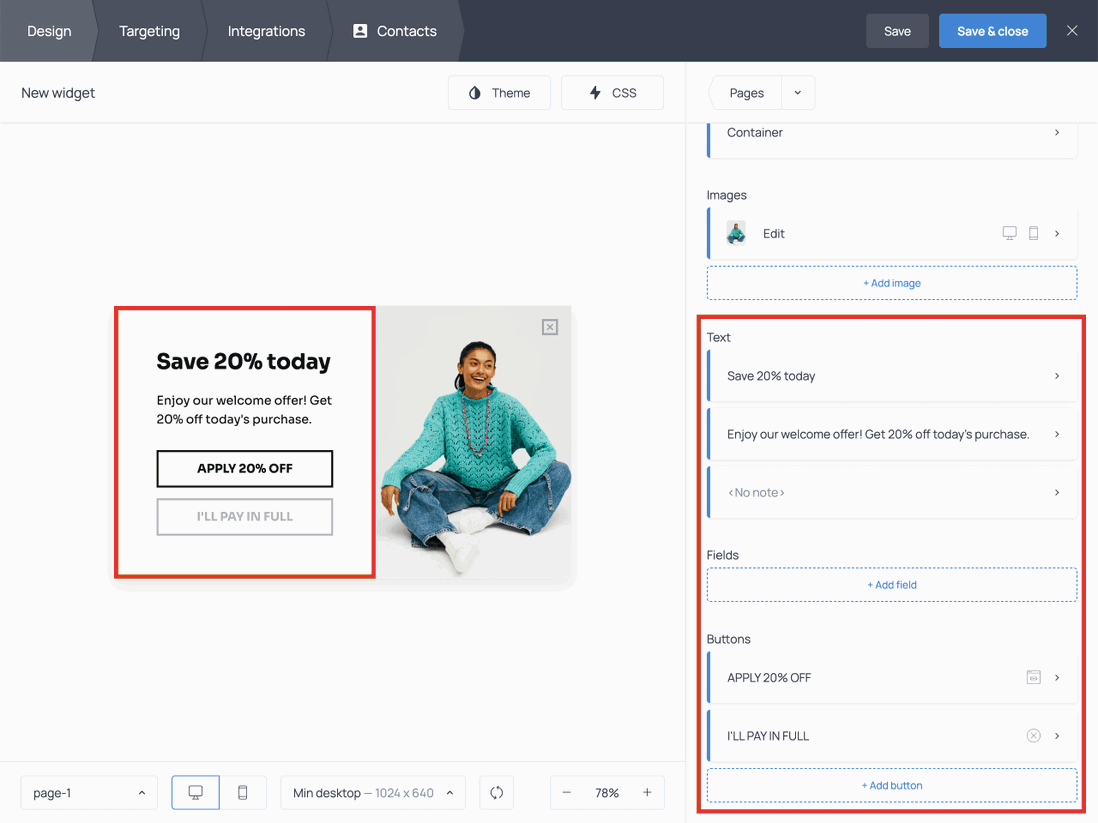Select the image thumbnail in Images
1098x823 pixels.
coord(736,233)
